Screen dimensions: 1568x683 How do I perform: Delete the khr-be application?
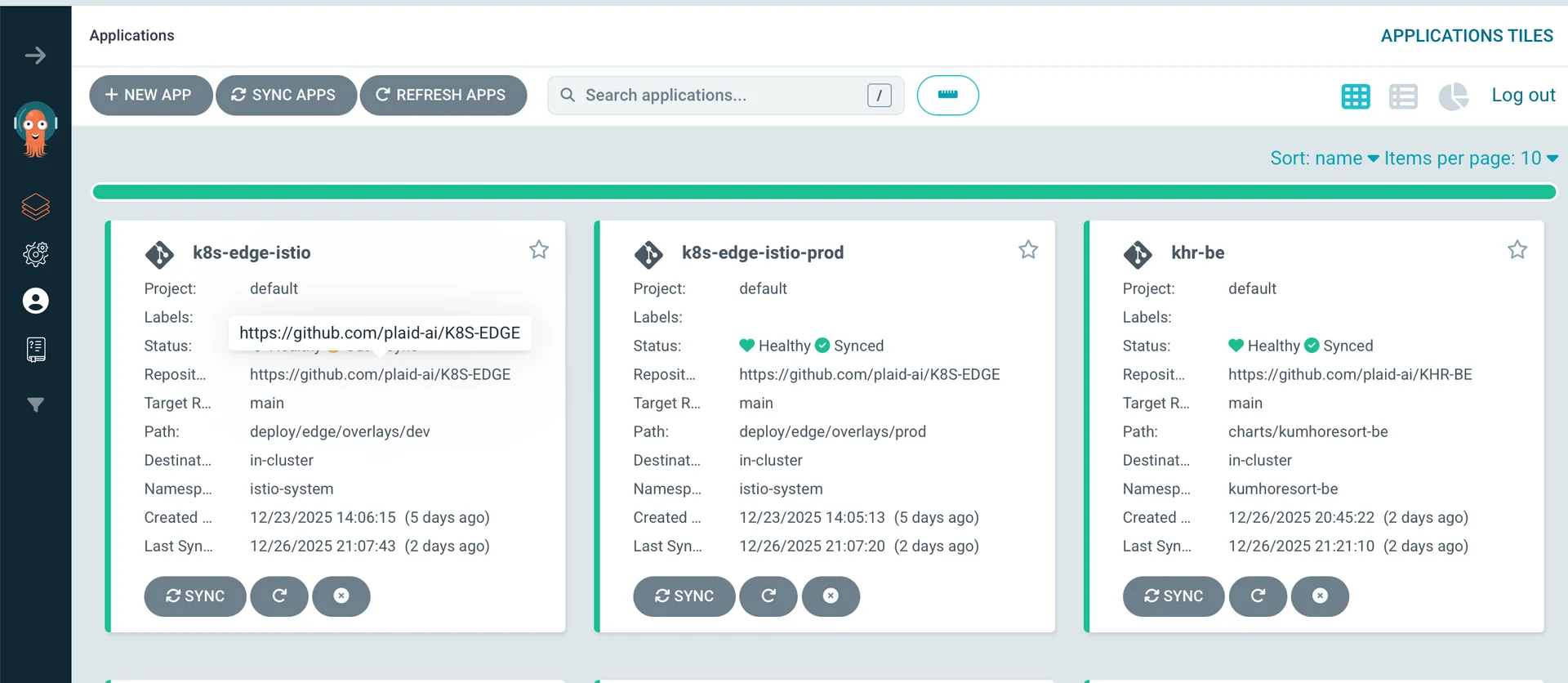(x=1320, y=596)
